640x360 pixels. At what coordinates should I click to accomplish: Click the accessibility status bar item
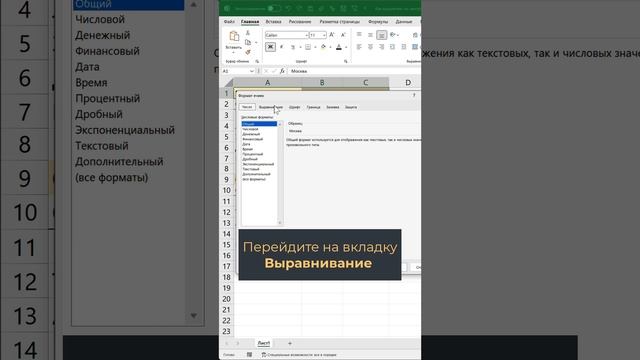click(x=299, y=355)
